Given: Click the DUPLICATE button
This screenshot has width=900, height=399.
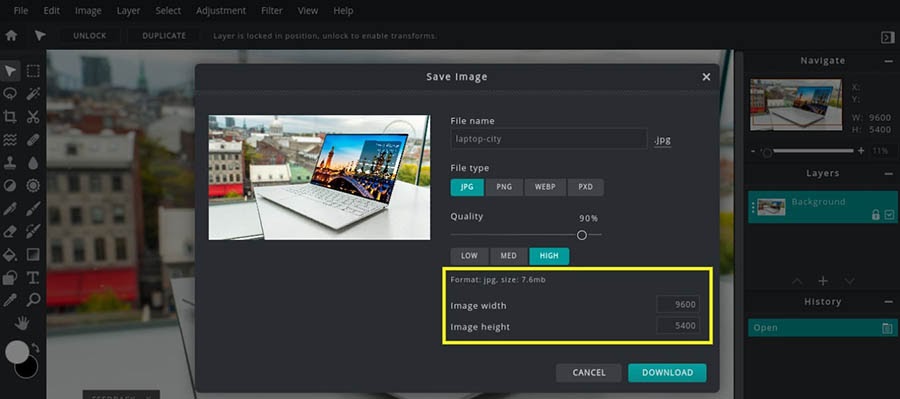Looking at the screenshot, I should point(164,36).
